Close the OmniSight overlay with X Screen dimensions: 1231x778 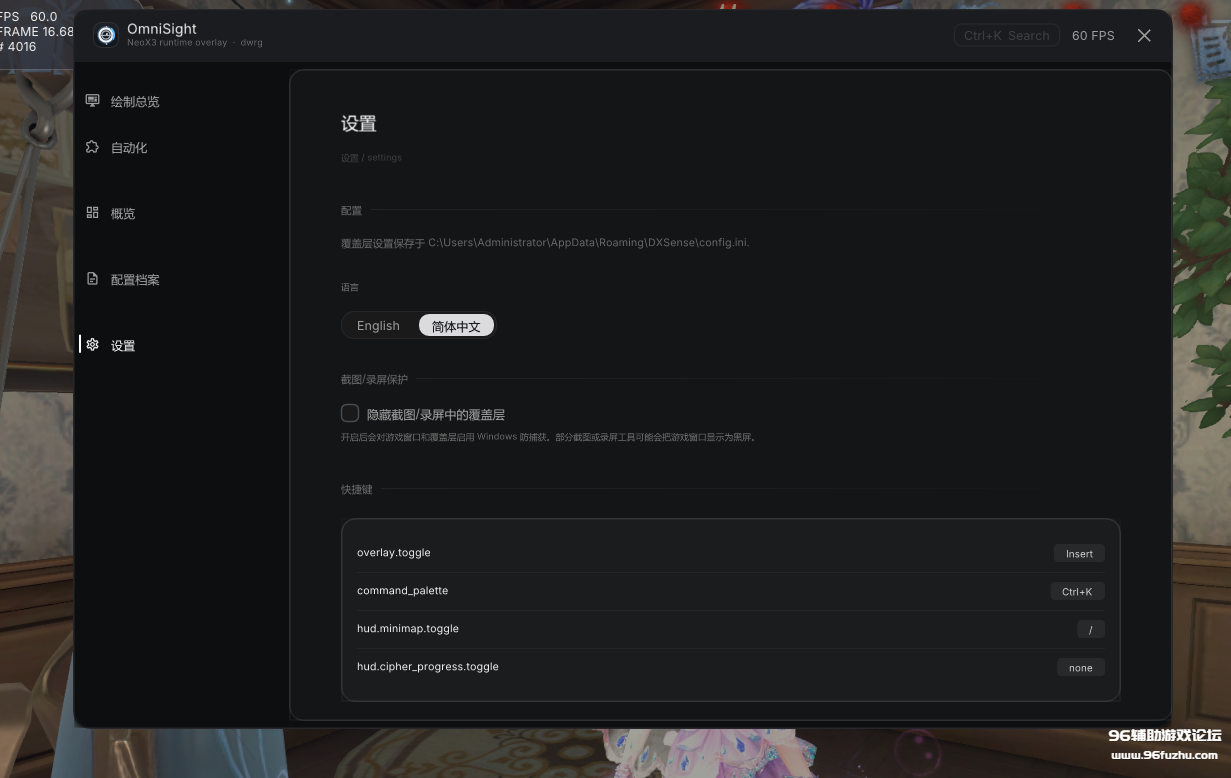pos(1144,35)
